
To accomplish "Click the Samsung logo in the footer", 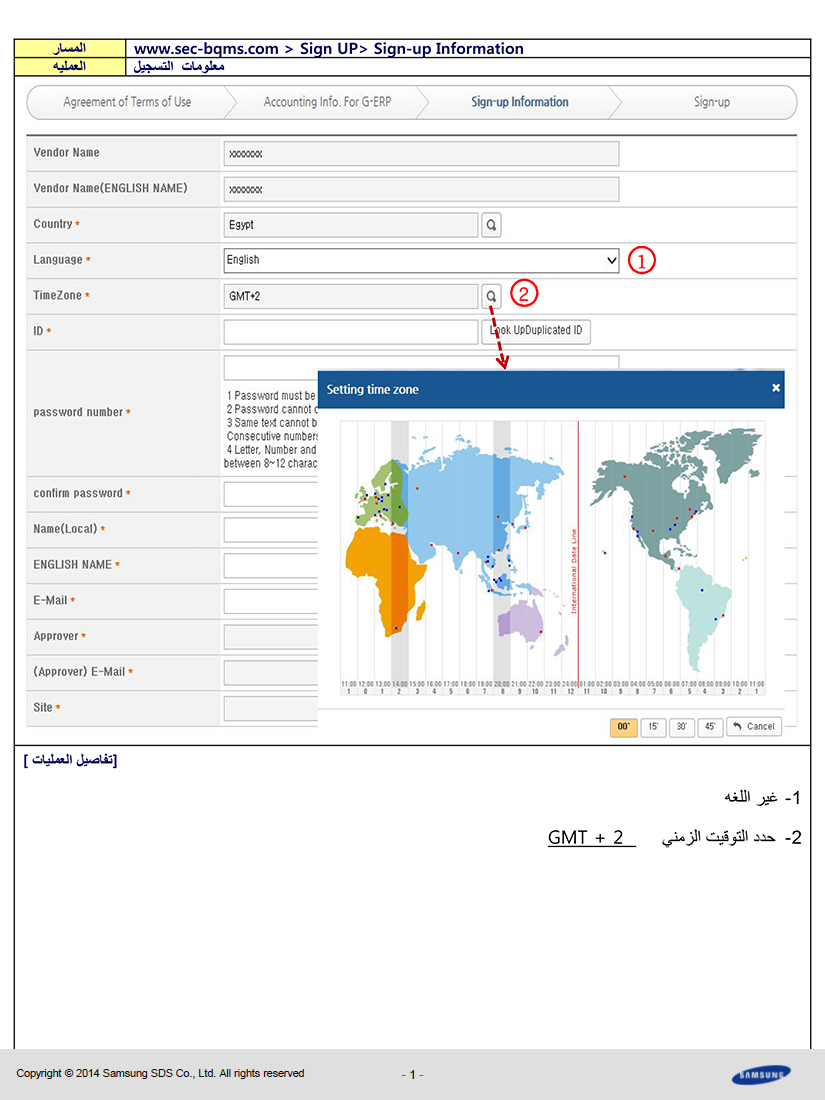I will [761, 1075].
